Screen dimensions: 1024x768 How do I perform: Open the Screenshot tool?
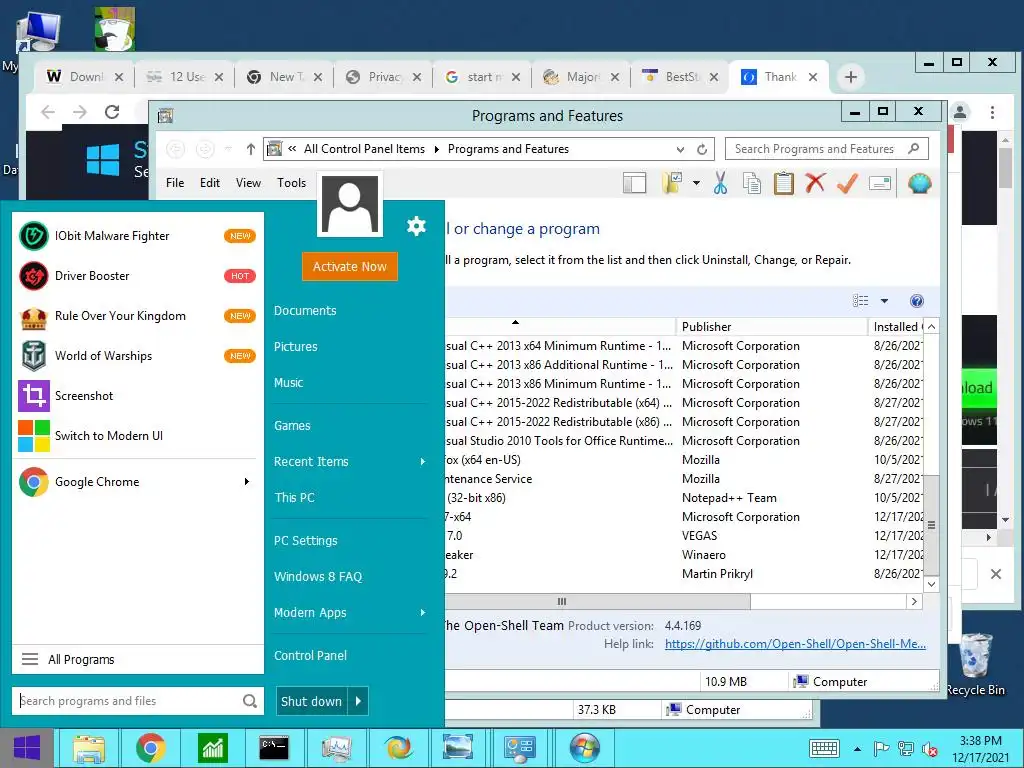137,396
